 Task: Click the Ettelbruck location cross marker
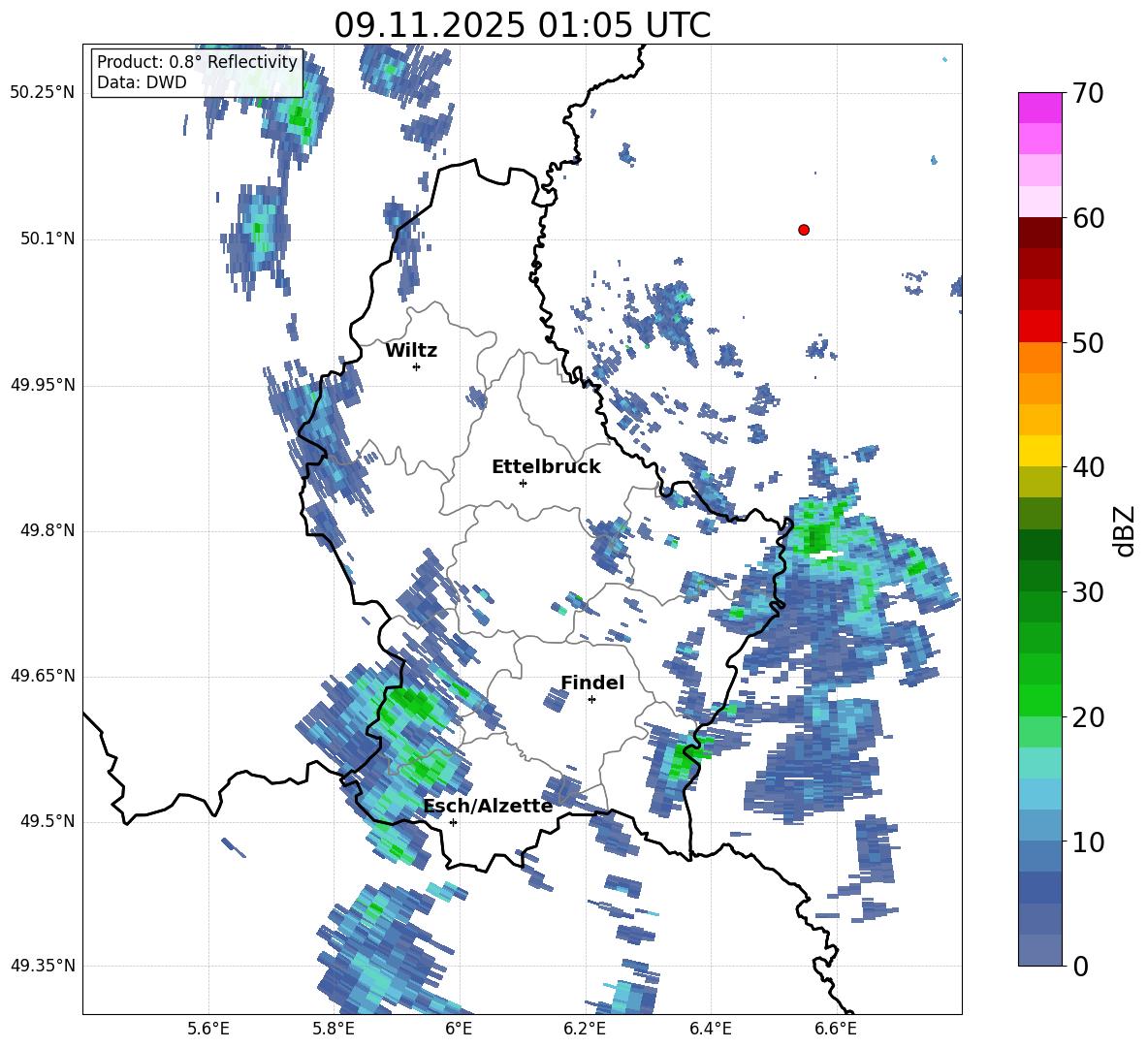pyautogui.click(x=523, y=483)
